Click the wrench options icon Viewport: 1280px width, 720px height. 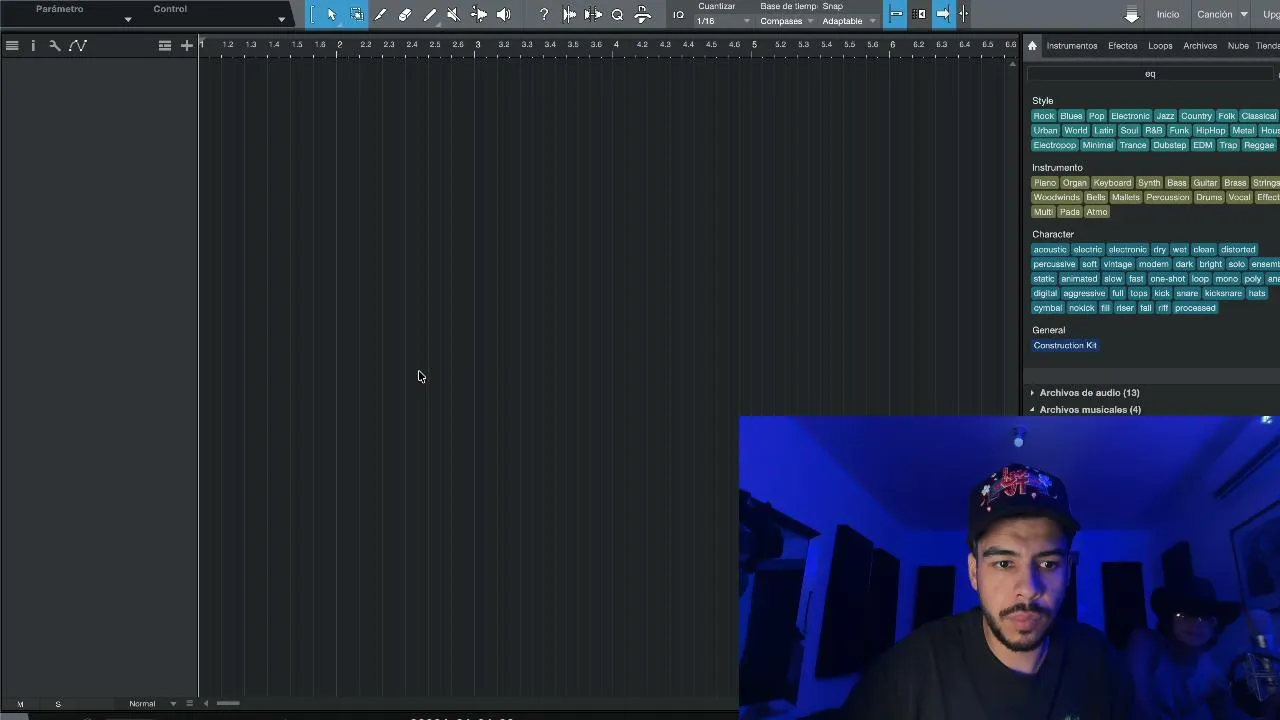[55, 45]
